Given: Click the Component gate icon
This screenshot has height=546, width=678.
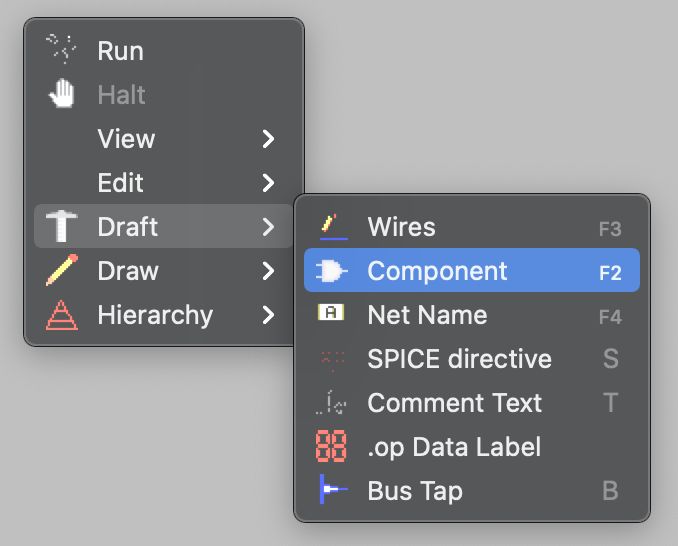Looking at the screenshot, I should 331,271.
